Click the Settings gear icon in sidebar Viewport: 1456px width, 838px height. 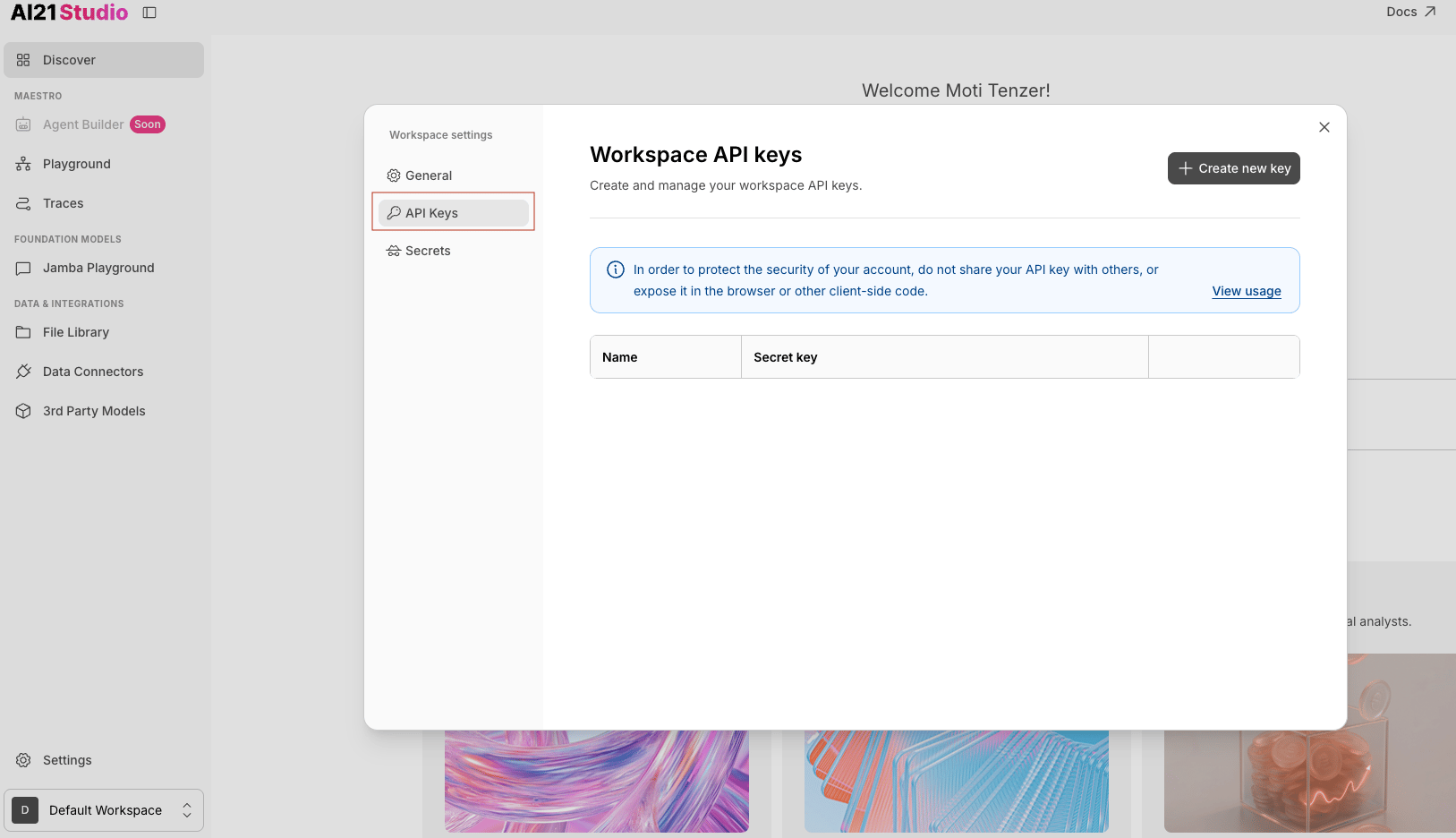pos(23,760)
